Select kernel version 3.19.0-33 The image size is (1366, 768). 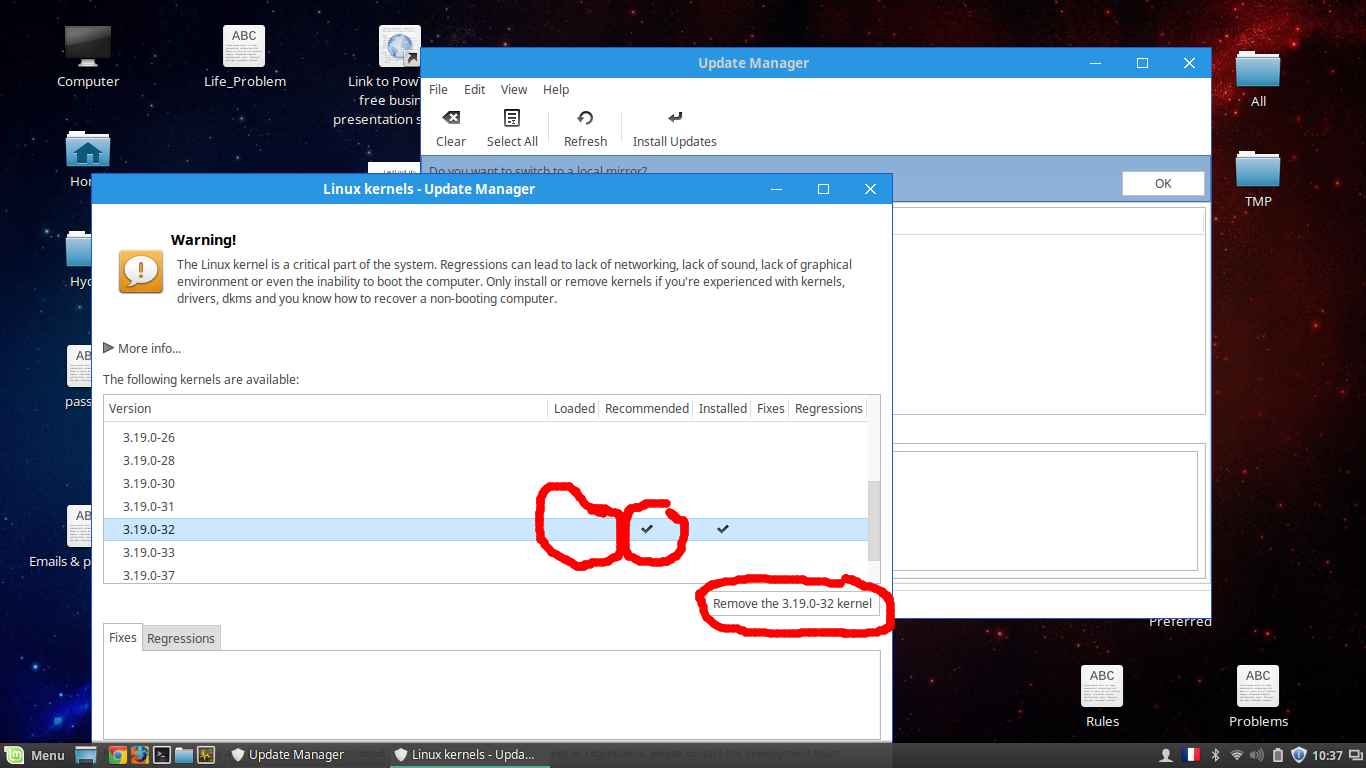click(486, 552)
